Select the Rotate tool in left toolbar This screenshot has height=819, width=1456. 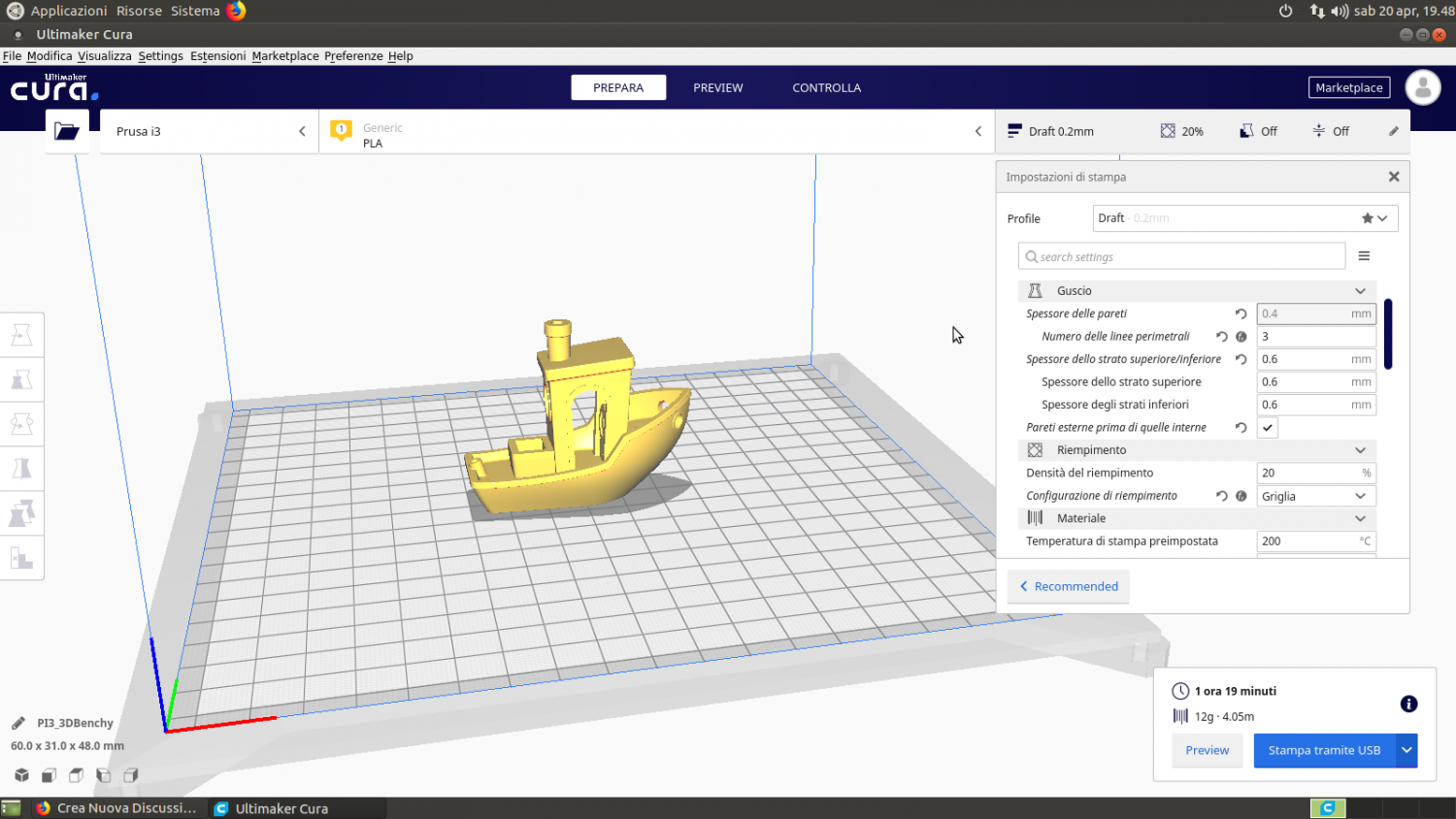click(x=21, y=424)
